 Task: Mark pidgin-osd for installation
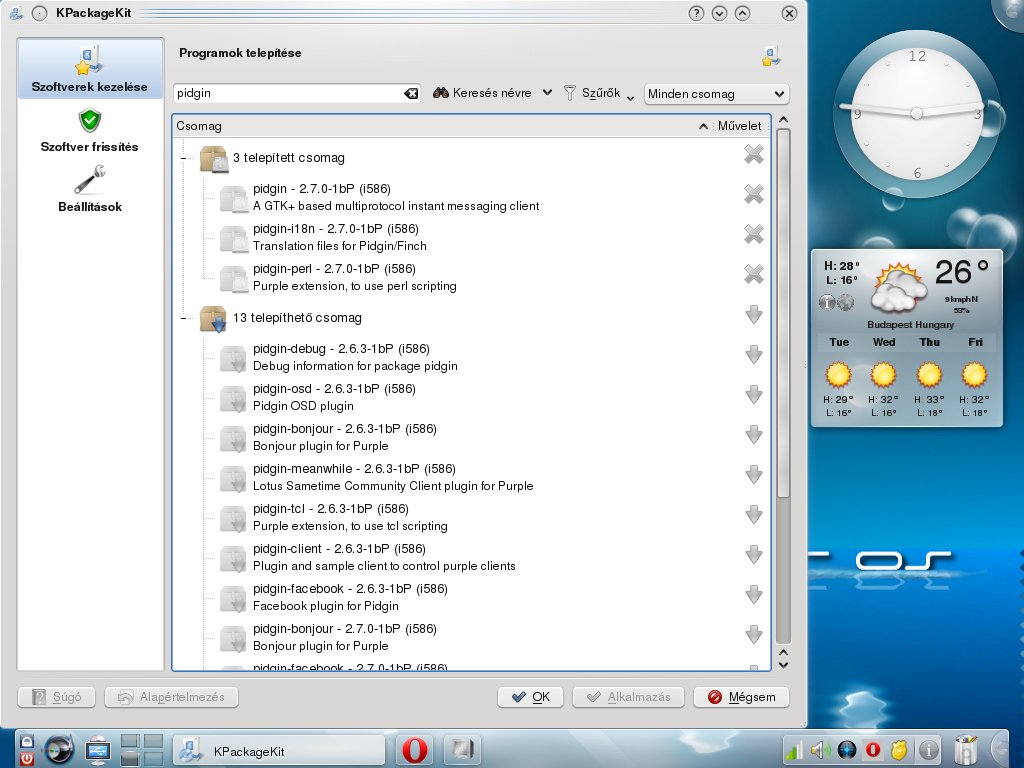(754, 394)
